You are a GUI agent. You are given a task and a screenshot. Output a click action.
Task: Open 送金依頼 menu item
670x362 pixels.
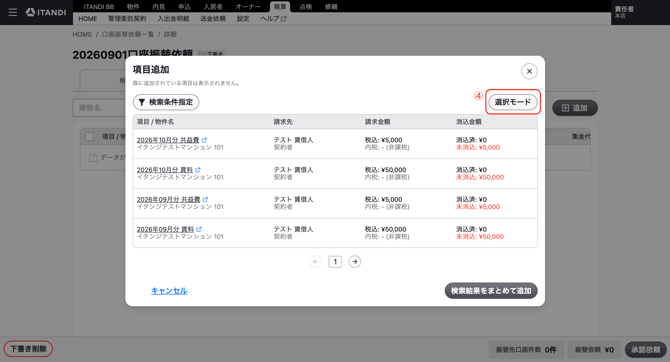213,18
